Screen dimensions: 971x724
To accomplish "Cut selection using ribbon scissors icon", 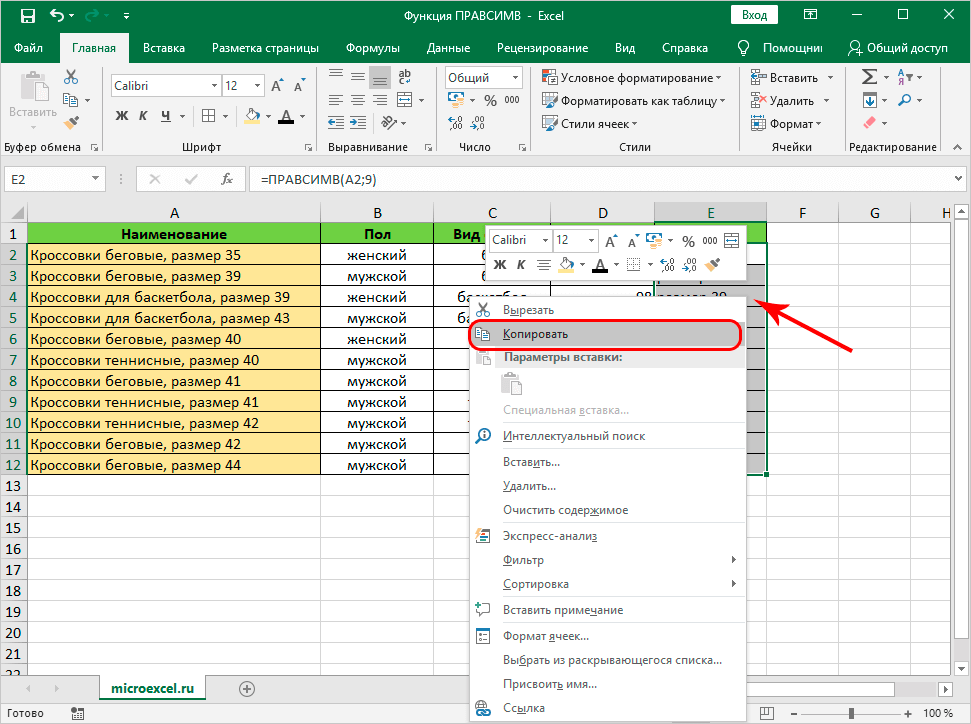I will pos(71,77).
